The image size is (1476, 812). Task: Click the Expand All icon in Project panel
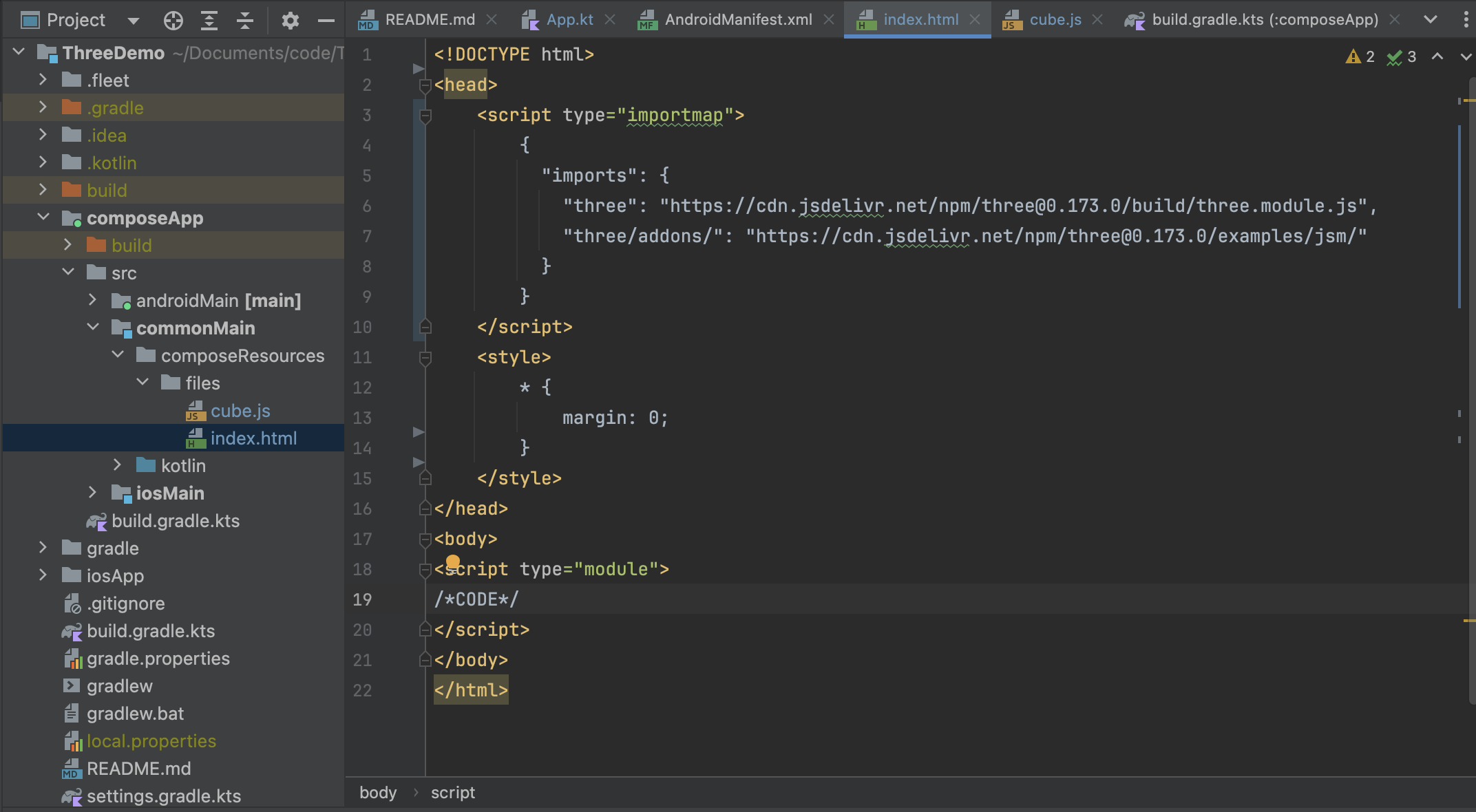coord(209,21)
